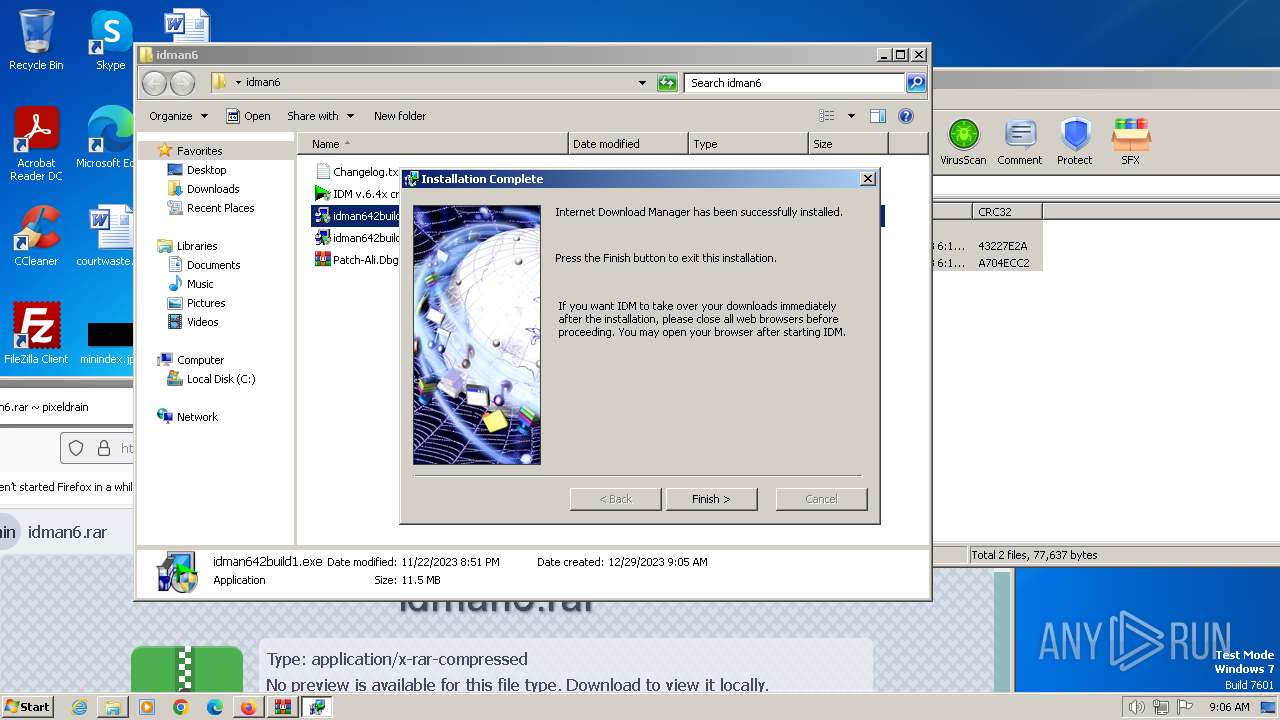Open the CCleaner desktop icon
Image resolution: width=1280 pixels, height=720 pixels.
[x=36, y=236]
